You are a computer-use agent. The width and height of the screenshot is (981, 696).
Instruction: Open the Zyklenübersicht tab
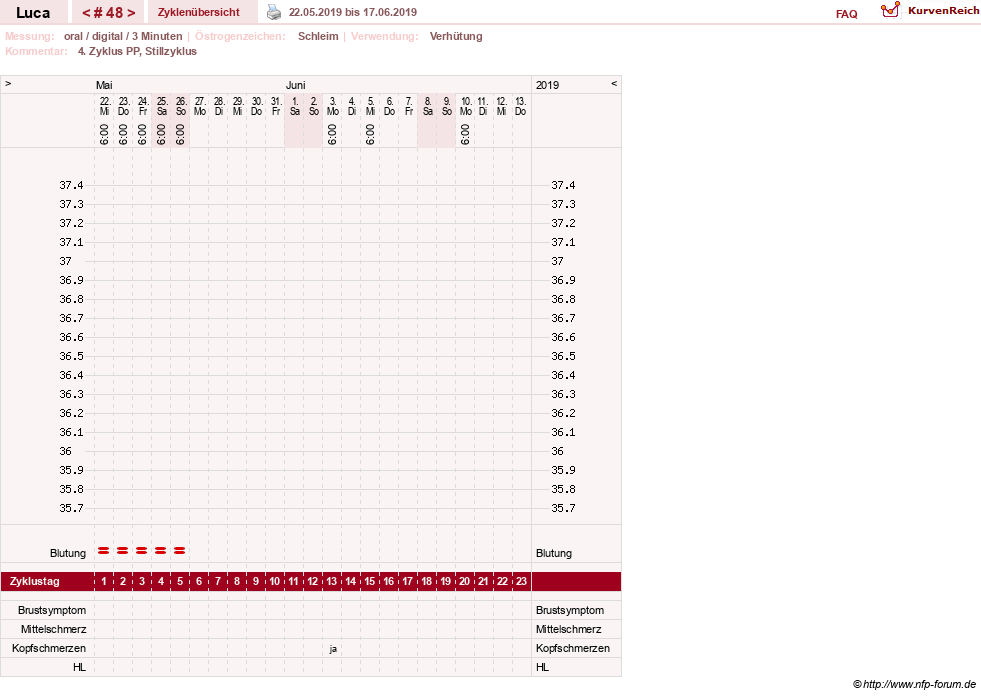(198, 12)
